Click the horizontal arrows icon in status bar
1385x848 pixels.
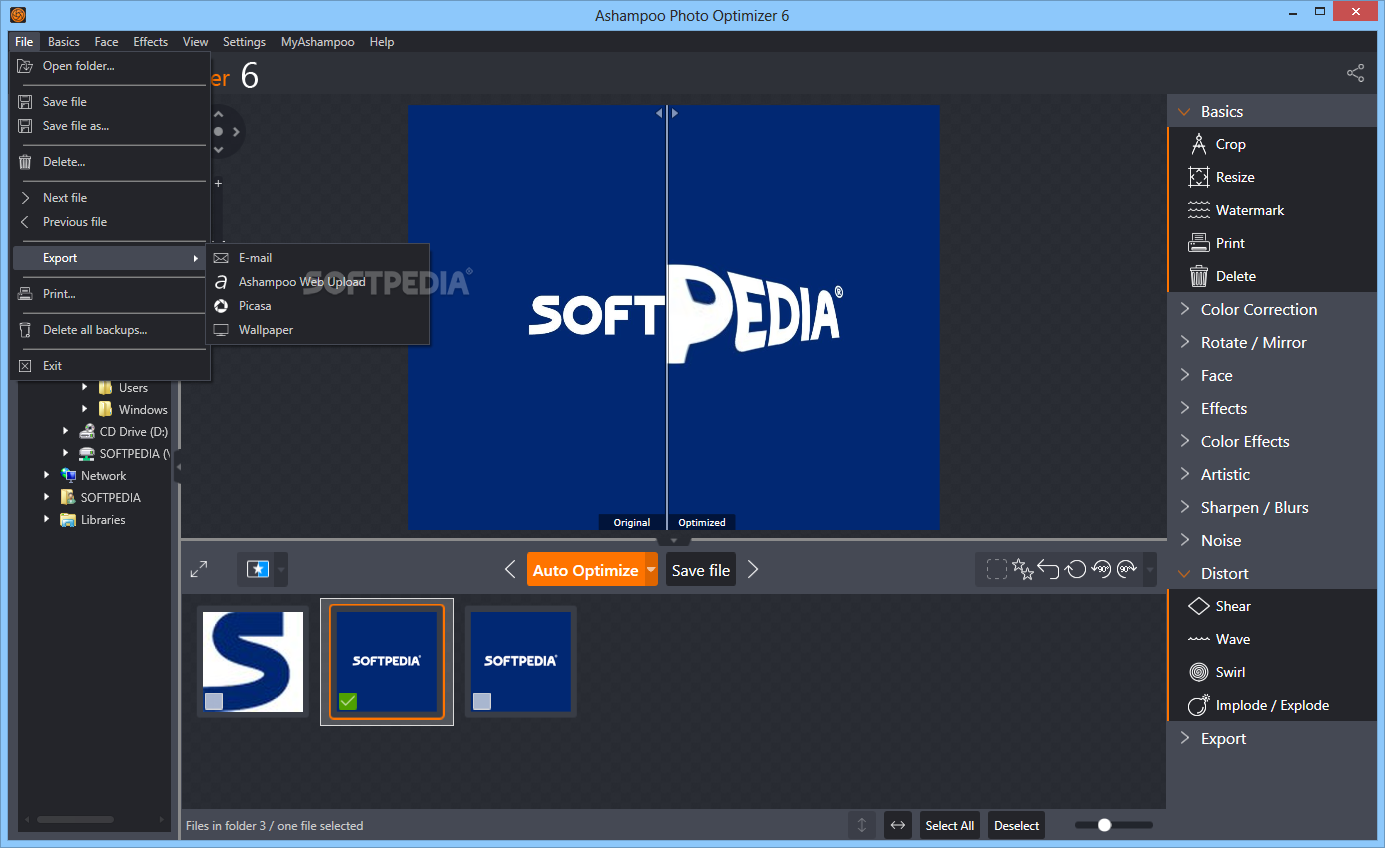click(x=897, y=825)
